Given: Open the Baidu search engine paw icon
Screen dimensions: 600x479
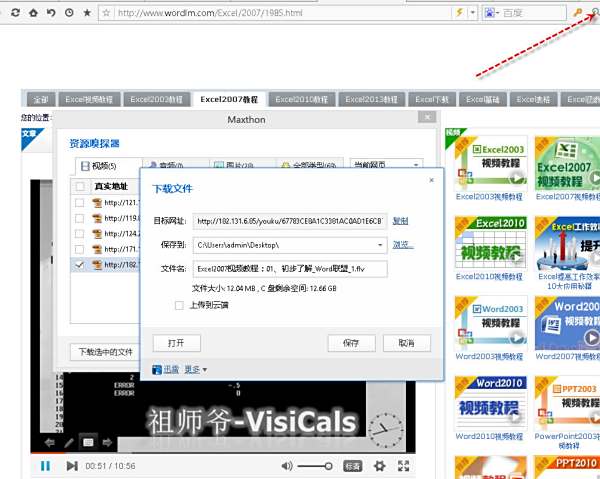Looking at the screenshot, I should [489, 13].
